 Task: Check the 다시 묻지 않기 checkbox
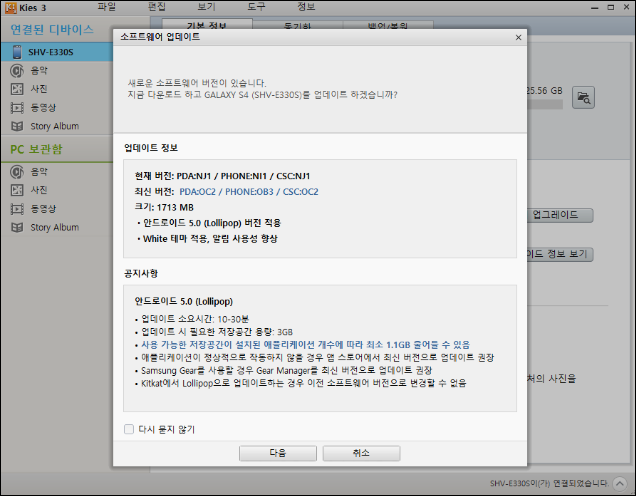click(x=129, y=429)
